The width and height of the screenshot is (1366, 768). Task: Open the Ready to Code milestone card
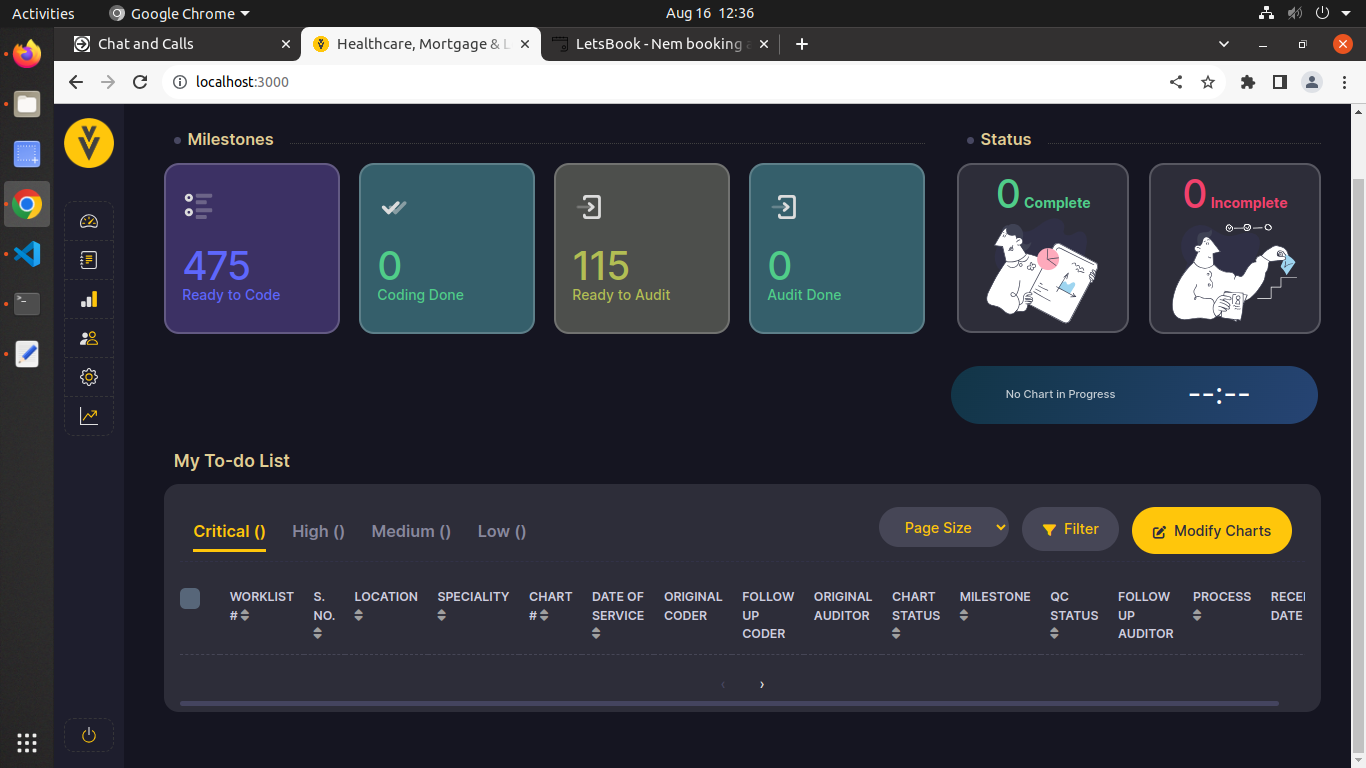[252, 248]
